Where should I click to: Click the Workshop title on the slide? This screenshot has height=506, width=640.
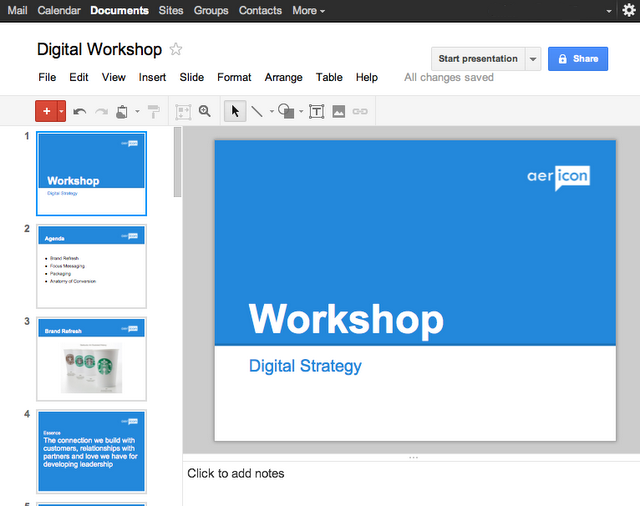pos(346,320)
